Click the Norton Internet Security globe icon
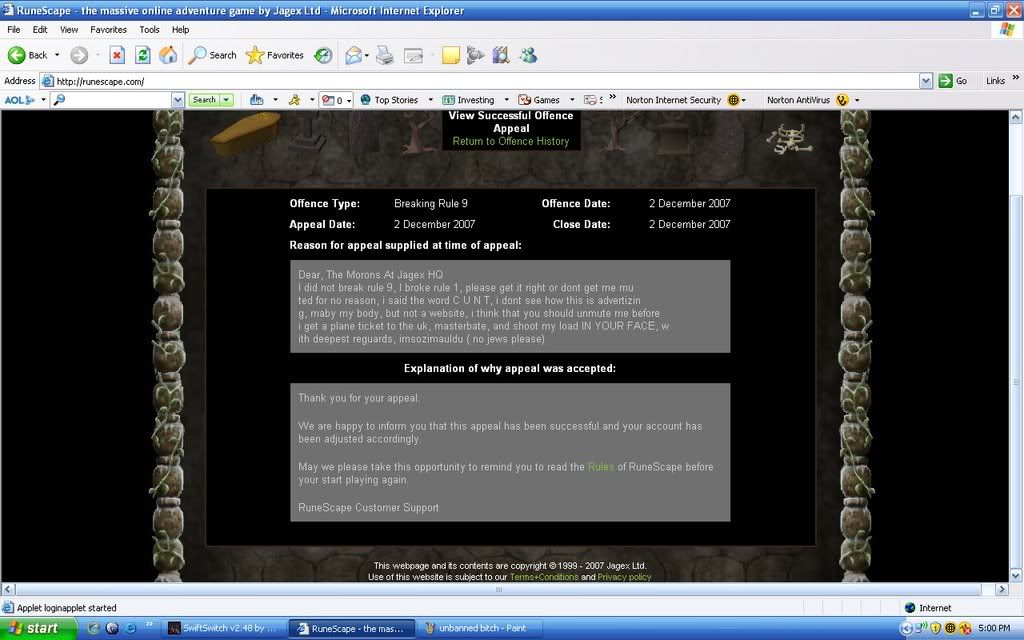Image resolution: width=1024 pixels, height=640 pixels. [733, 100]
